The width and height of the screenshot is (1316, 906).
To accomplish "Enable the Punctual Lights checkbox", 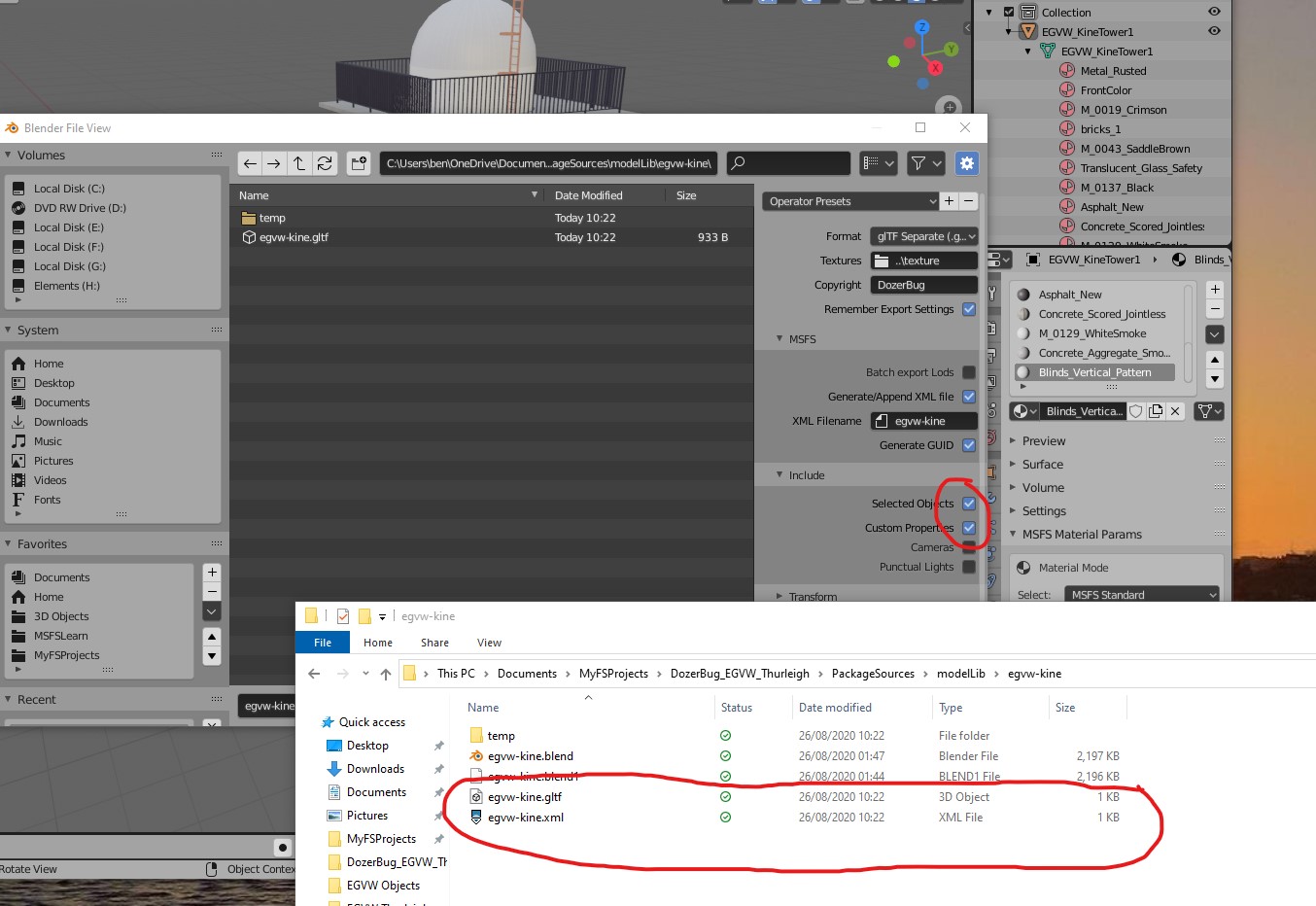I will tap(968, 567).
